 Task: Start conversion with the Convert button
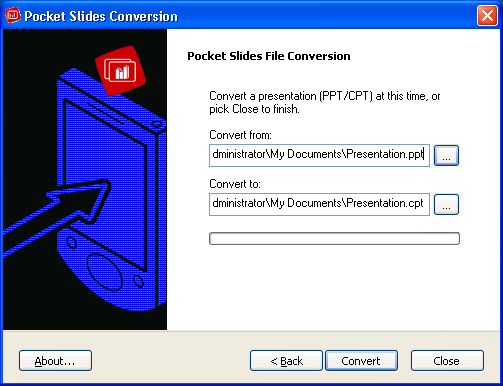click(361, 360)
